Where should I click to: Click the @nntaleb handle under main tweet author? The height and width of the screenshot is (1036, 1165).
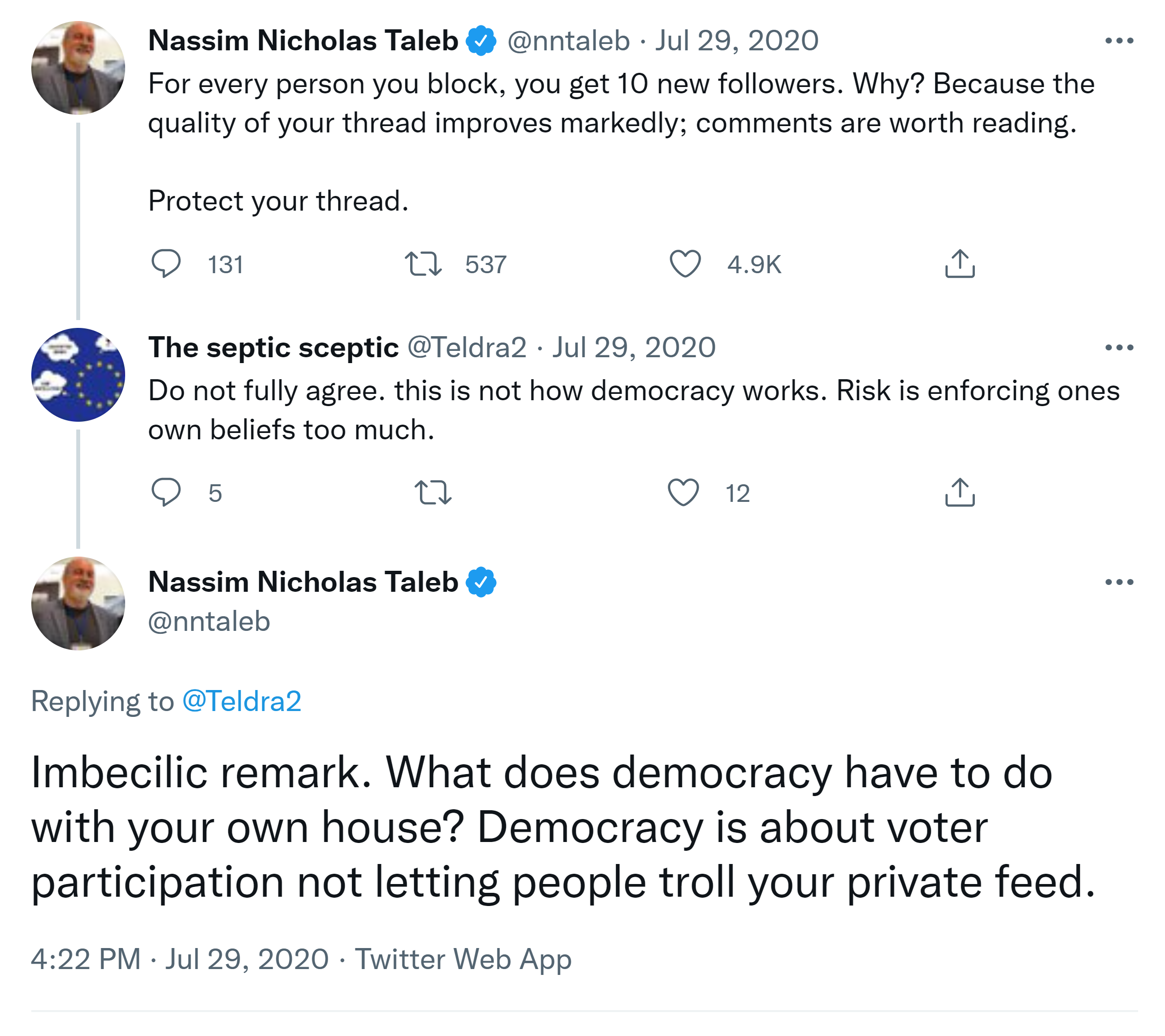[x=209, y=621]
